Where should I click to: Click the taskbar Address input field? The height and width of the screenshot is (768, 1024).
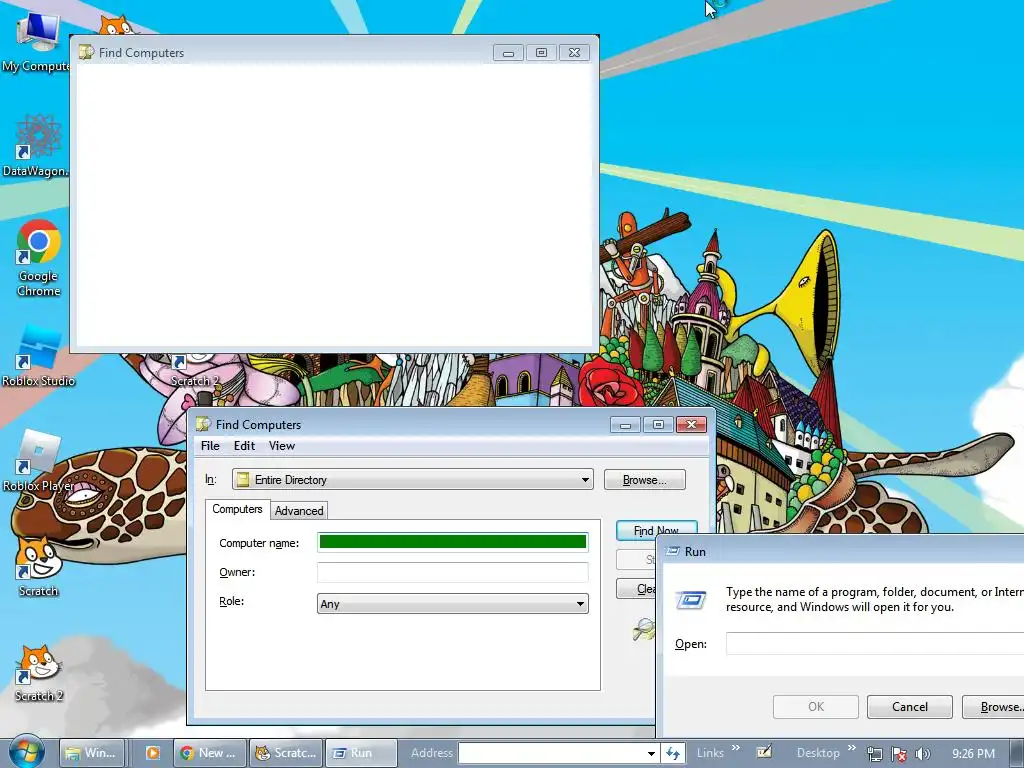(552, 753)
